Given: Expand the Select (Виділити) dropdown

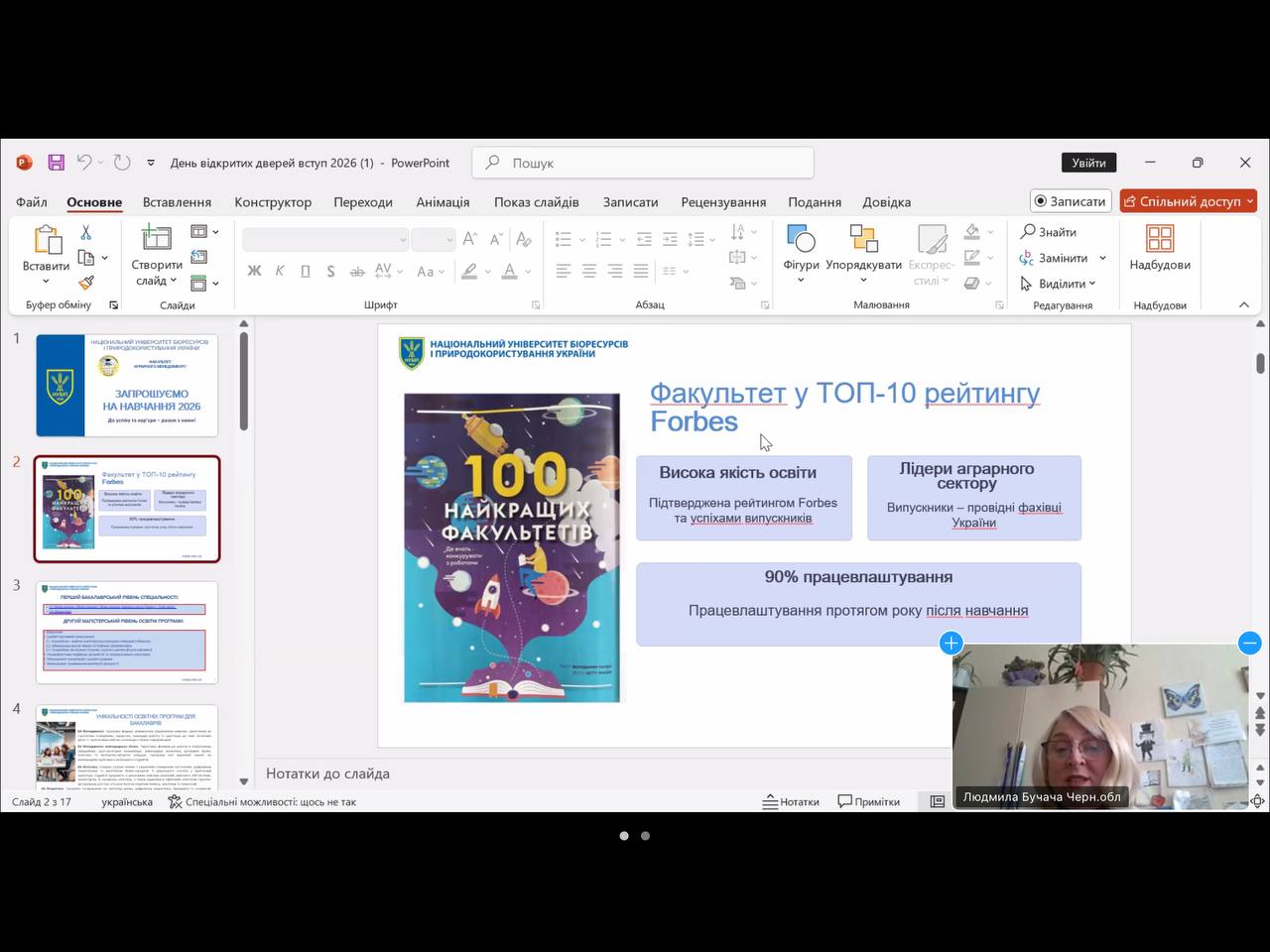Looking at the screenshot, I should (x=1092, y=284).
